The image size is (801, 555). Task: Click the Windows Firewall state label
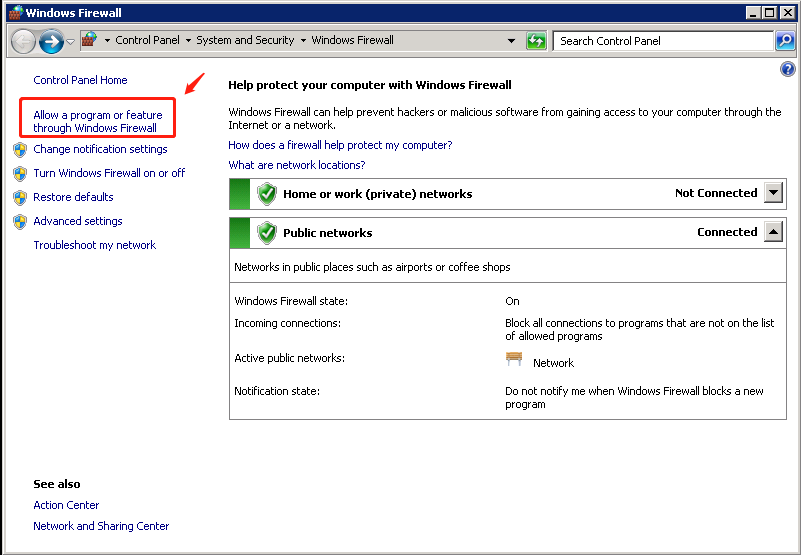click(291, 302)
